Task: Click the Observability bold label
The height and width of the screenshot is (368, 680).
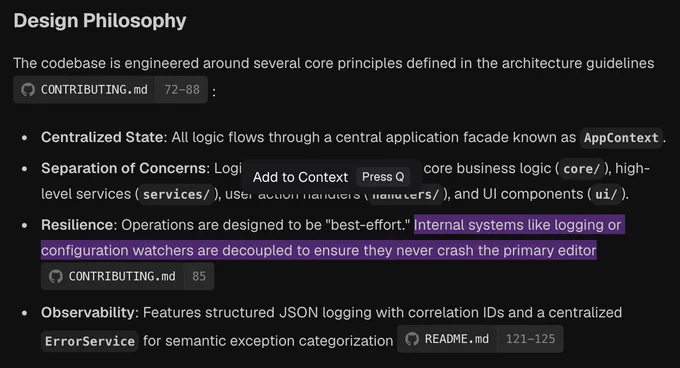Action: point(88,313)
